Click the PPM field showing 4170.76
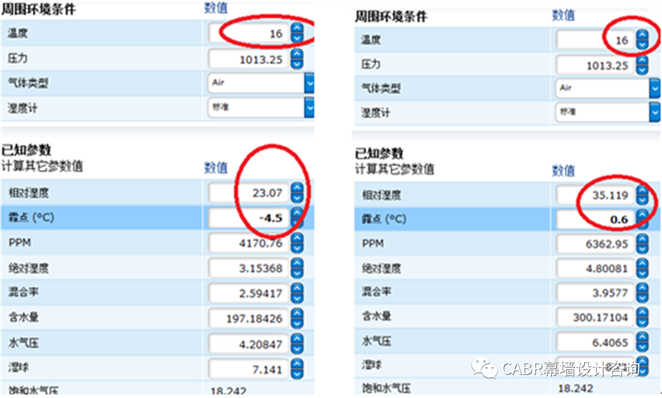The image size is (662, 398). [249, 243]
